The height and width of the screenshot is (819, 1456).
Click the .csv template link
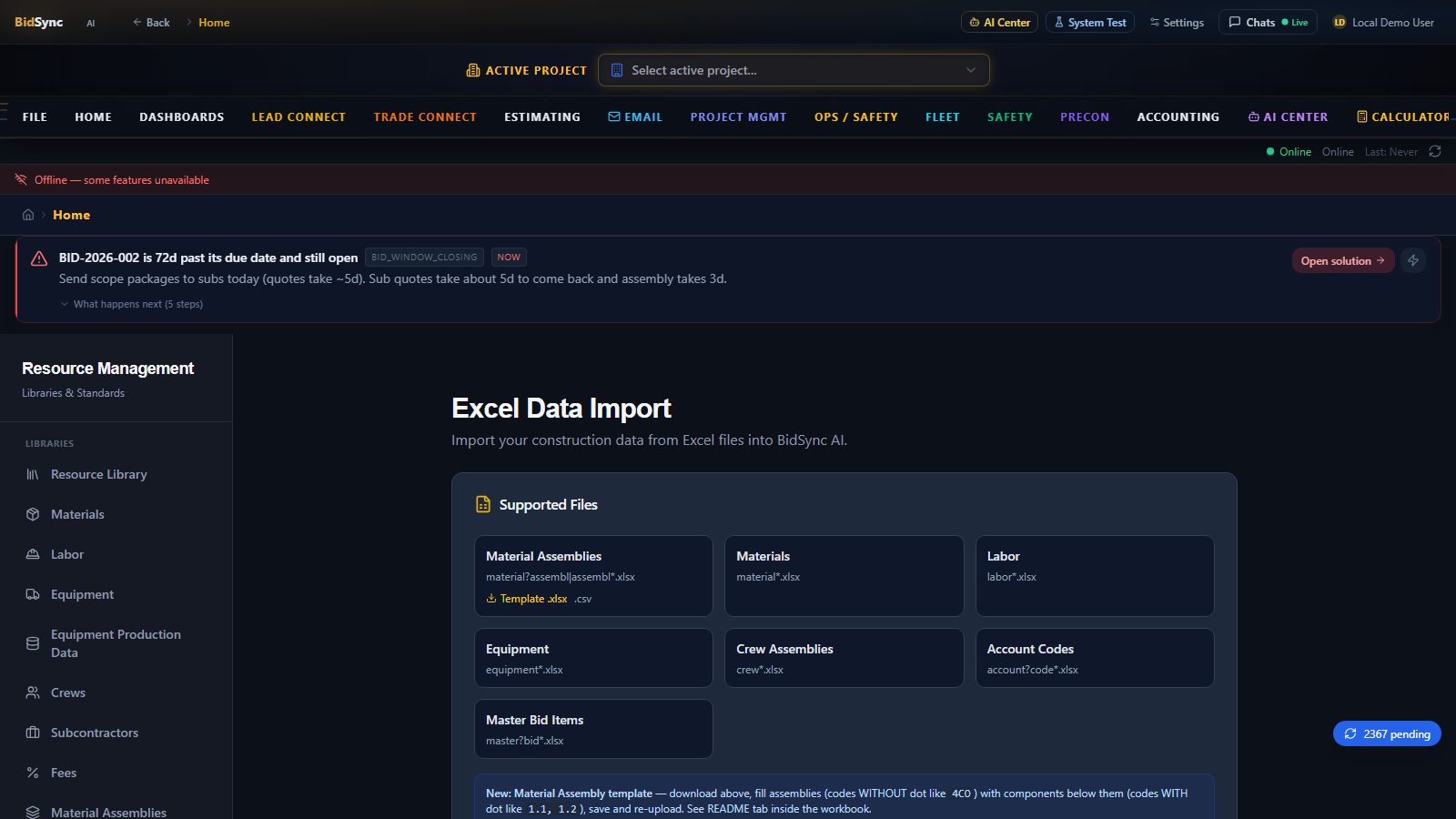tap(582, 599)
